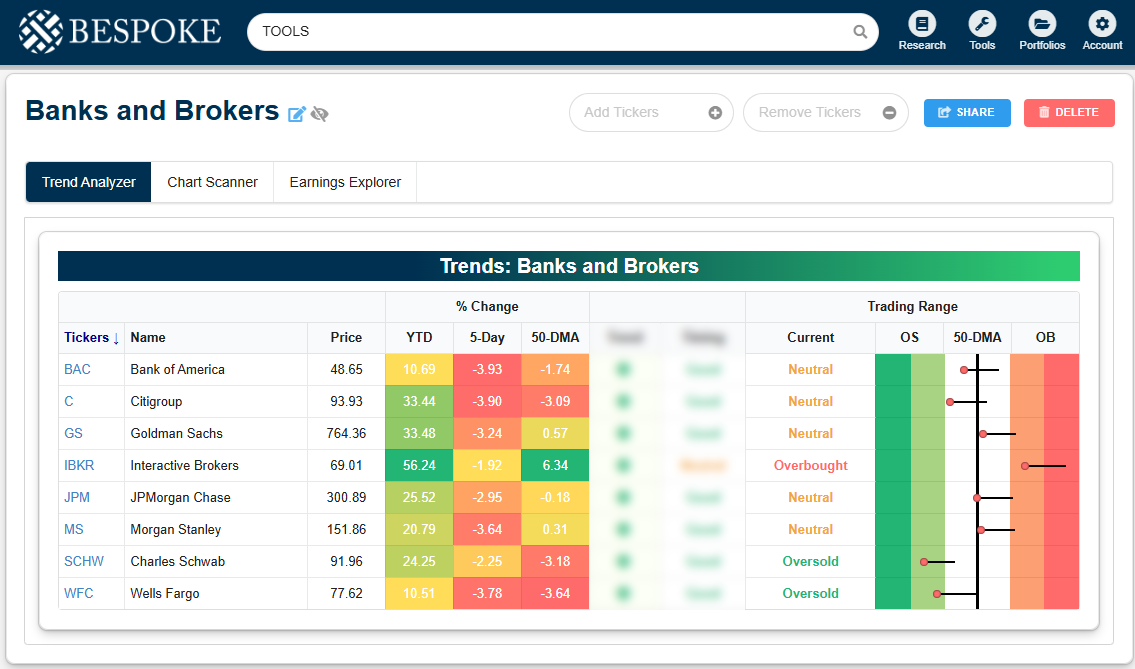Image resolution: width=1135 pixels, height=669 pixels.
Task: Open the IBKR ticker link
Action: coord(80,466)
